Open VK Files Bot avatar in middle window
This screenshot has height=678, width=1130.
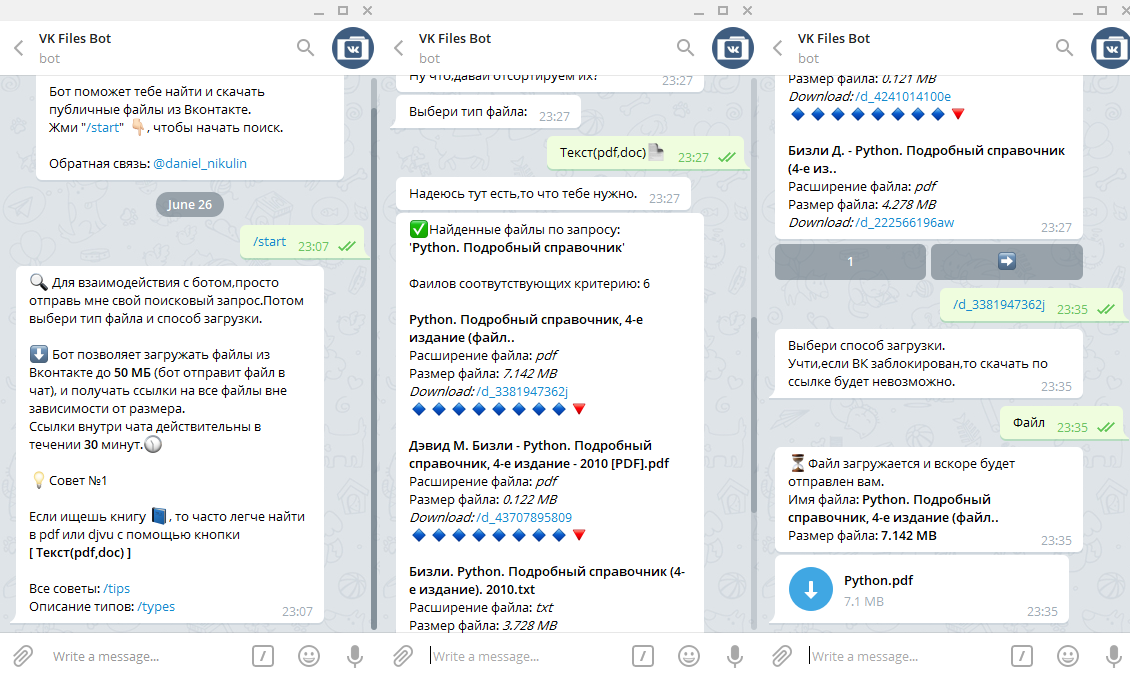coord(732,48)
